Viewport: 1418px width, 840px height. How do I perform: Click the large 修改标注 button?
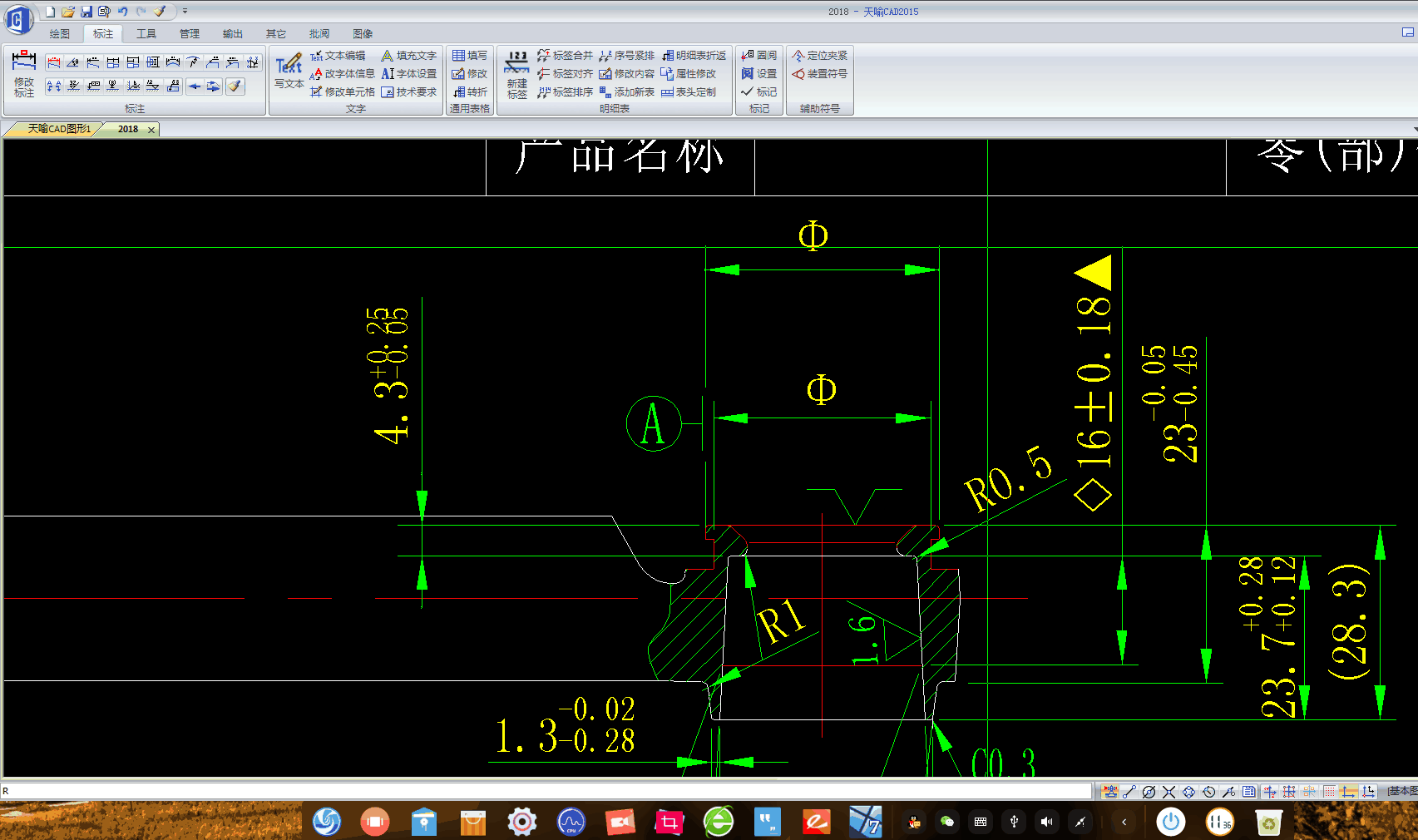tap(24, 74)
